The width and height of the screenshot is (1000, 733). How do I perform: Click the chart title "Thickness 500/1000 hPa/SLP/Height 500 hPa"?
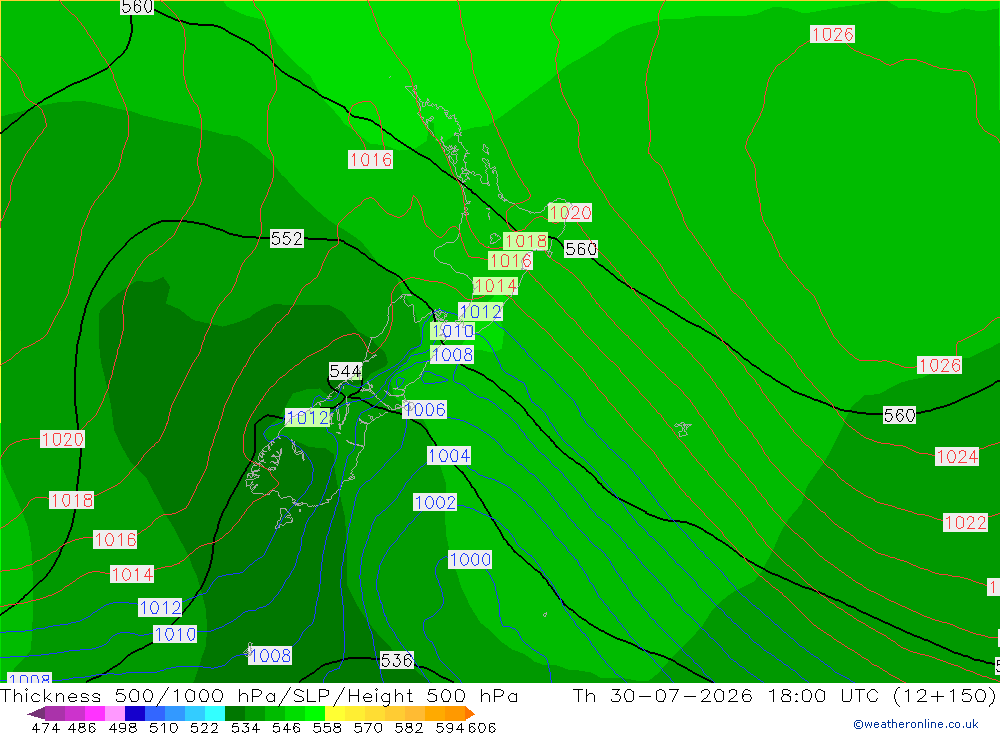pyautogui.click(x=259, y=695)
